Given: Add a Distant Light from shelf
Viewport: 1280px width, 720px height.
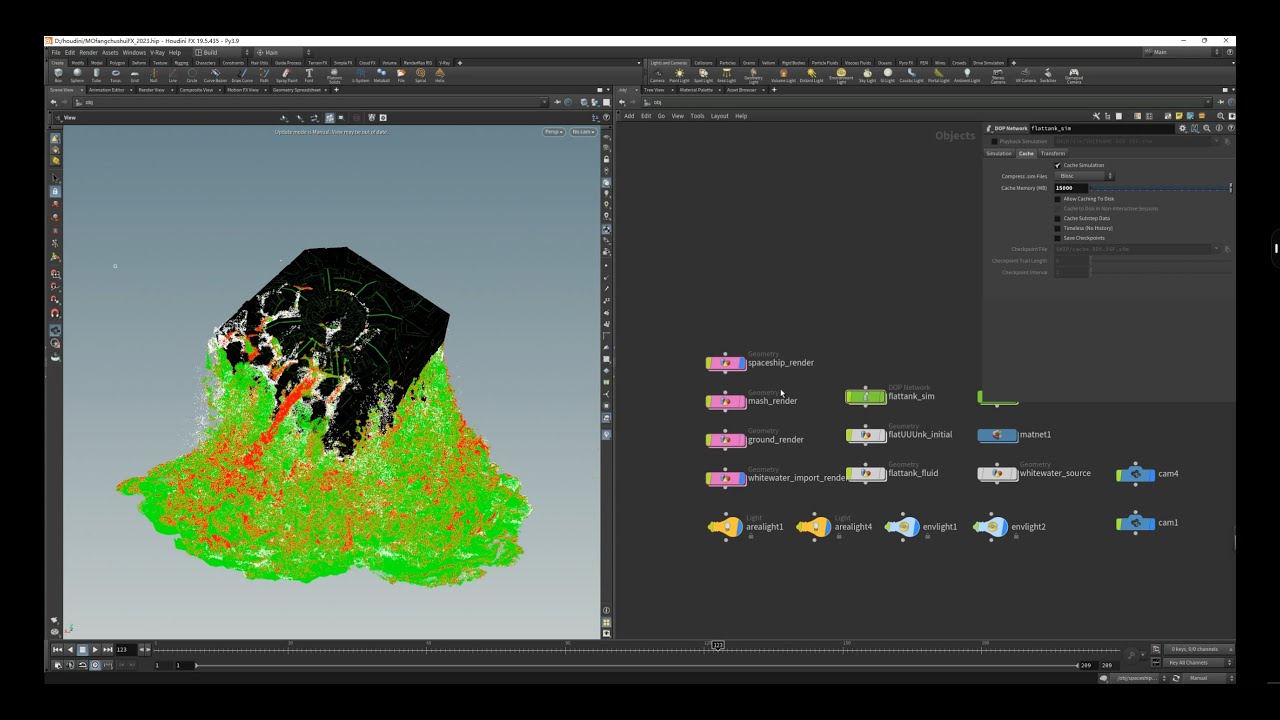Looking at the screenshot, I should click(811, 75).
